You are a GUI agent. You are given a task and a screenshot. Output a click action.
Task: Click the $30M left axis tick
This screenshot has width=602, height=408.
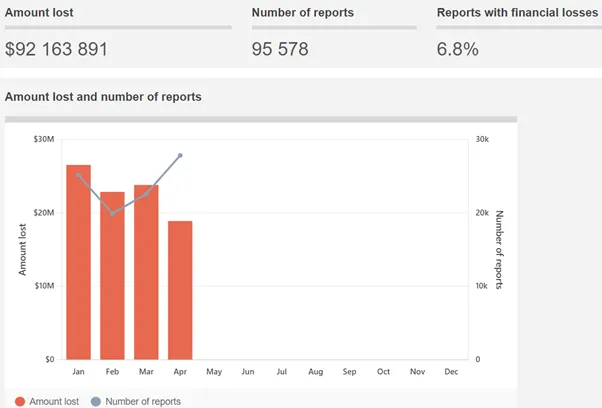point(44,139)
